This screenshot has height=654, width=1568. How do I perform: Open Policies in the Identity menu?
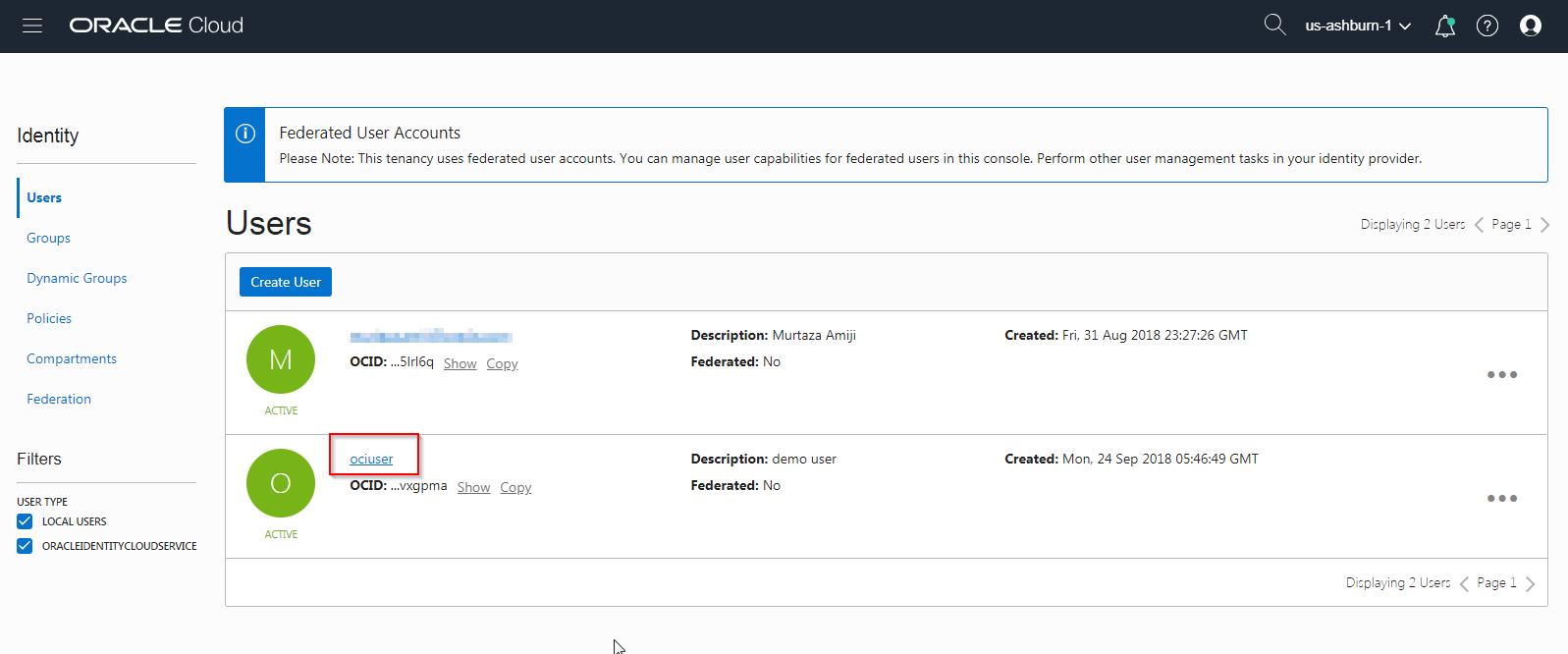pyautogui.click(x=49, y=319)
